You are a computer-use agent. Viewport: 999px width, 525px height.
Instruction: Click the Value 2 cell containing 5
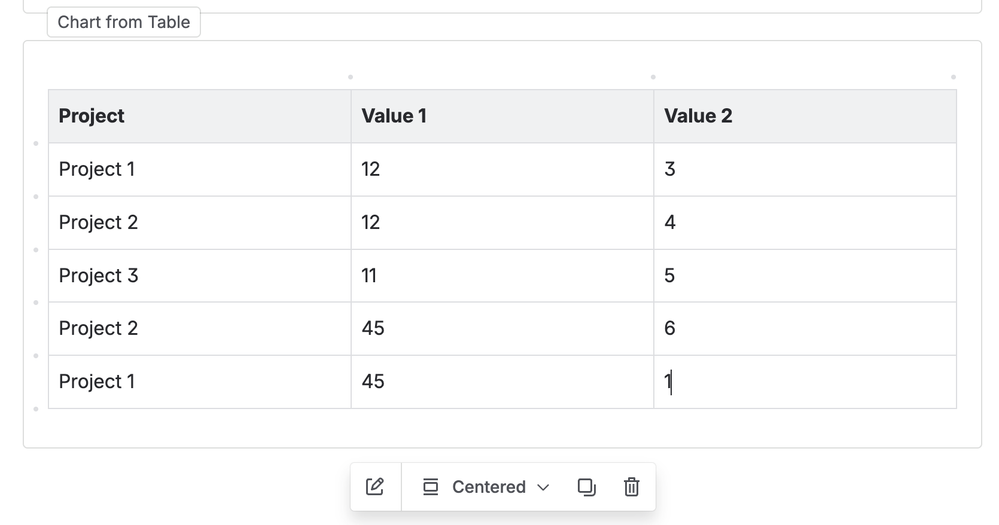(805, 275)
